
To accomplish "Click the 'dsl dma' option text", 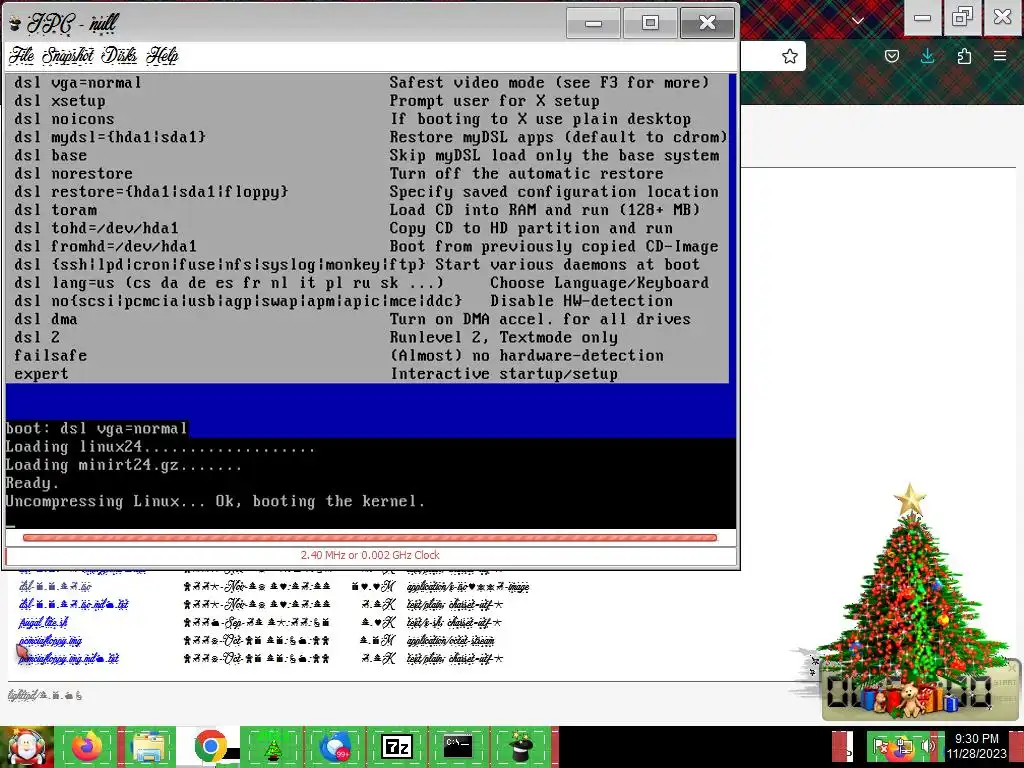I will pyautogui.click(x=46, y=319).
